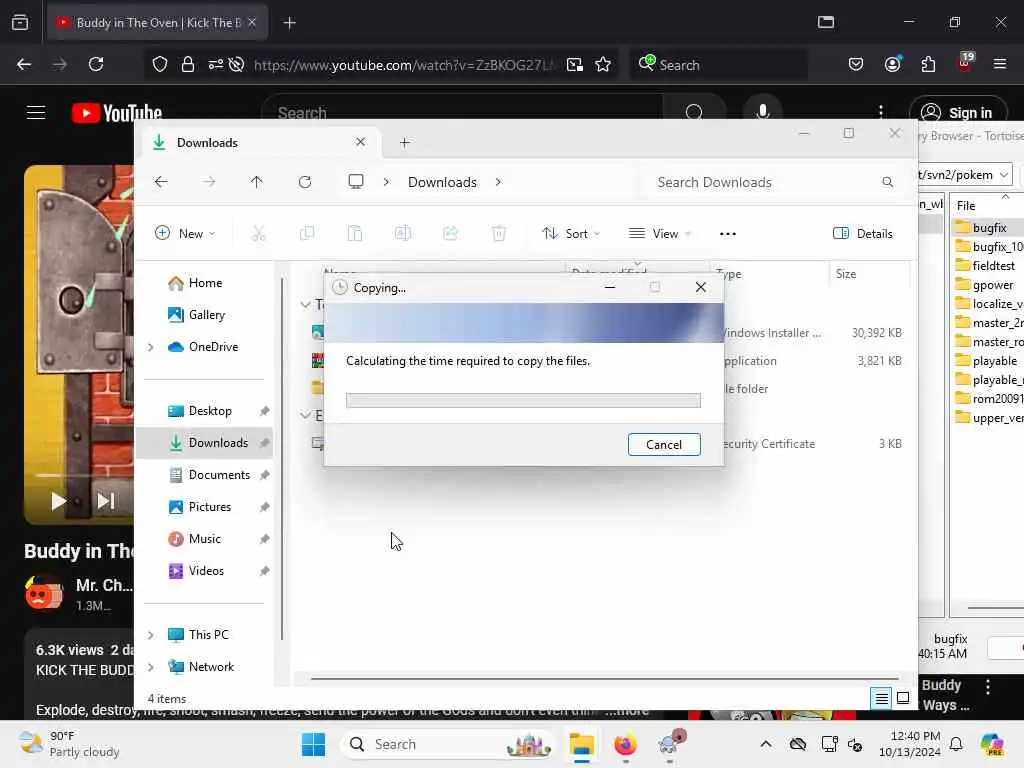Add a new File Explorer tab
Viewport: 1024px width, 768px height.
pyautogui.click(x=405, y=142)
